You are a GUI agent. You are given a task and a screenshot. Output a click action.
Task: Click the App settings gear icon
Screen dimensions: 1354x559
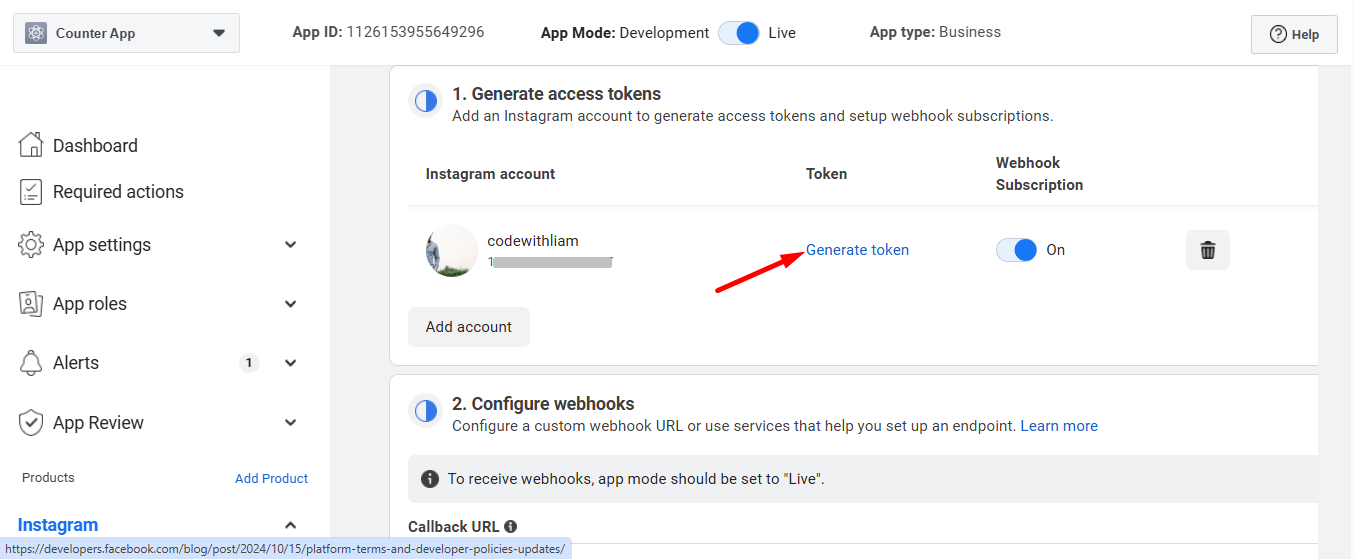32,245
